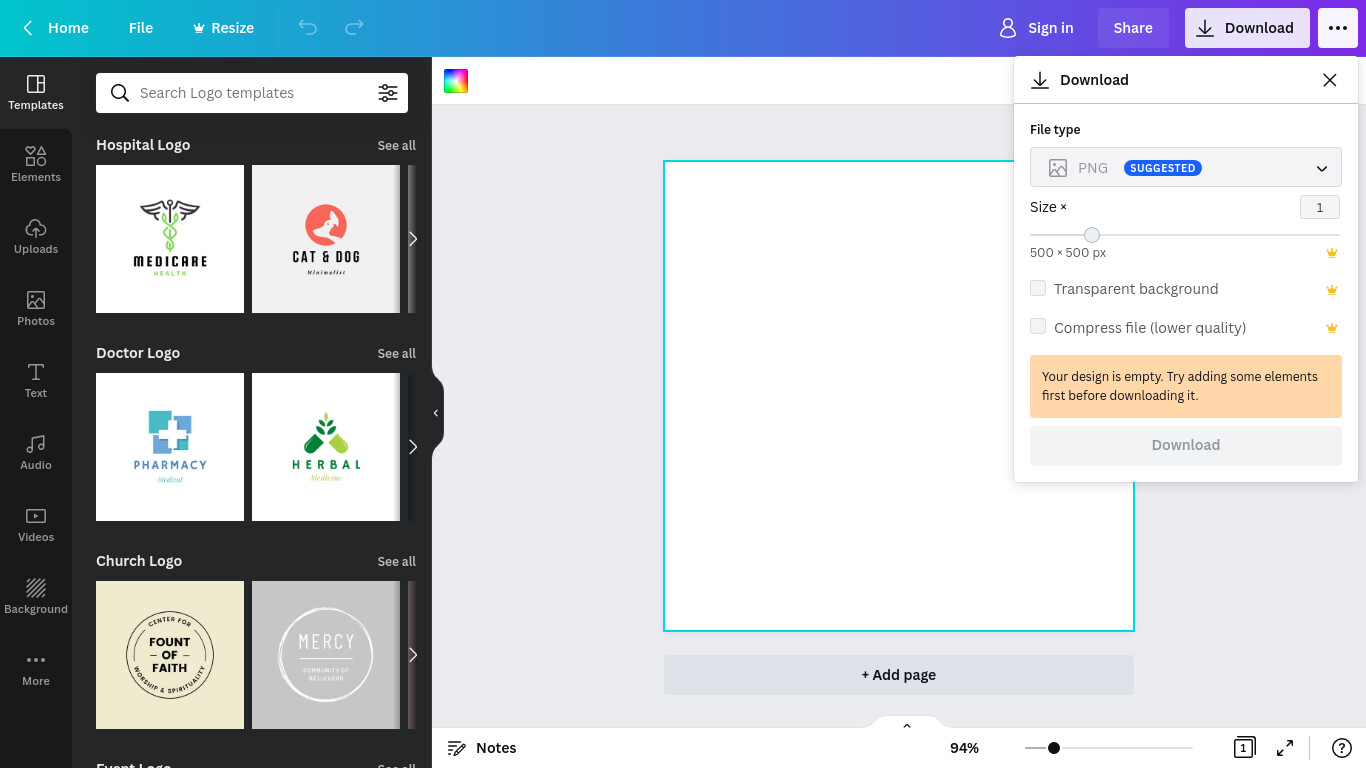The width and height of the screenshot is (1366, 768).
Task: Open the Templates sidebar panel
Action: (36, 92)
